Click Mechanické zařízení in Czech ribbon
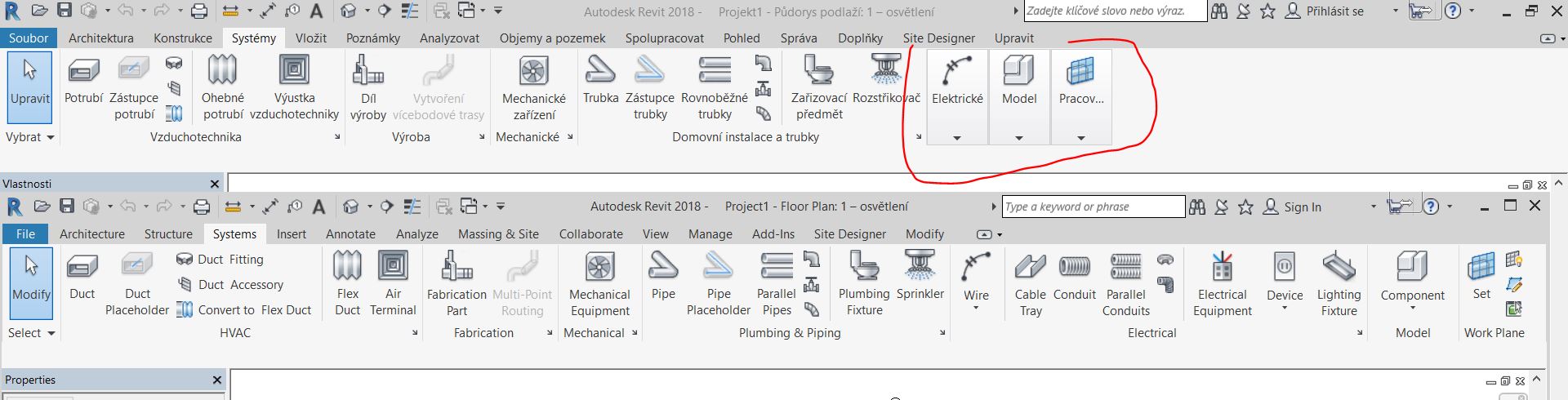The height and width of the screenshot is (400, 1568). click(534, 88)
